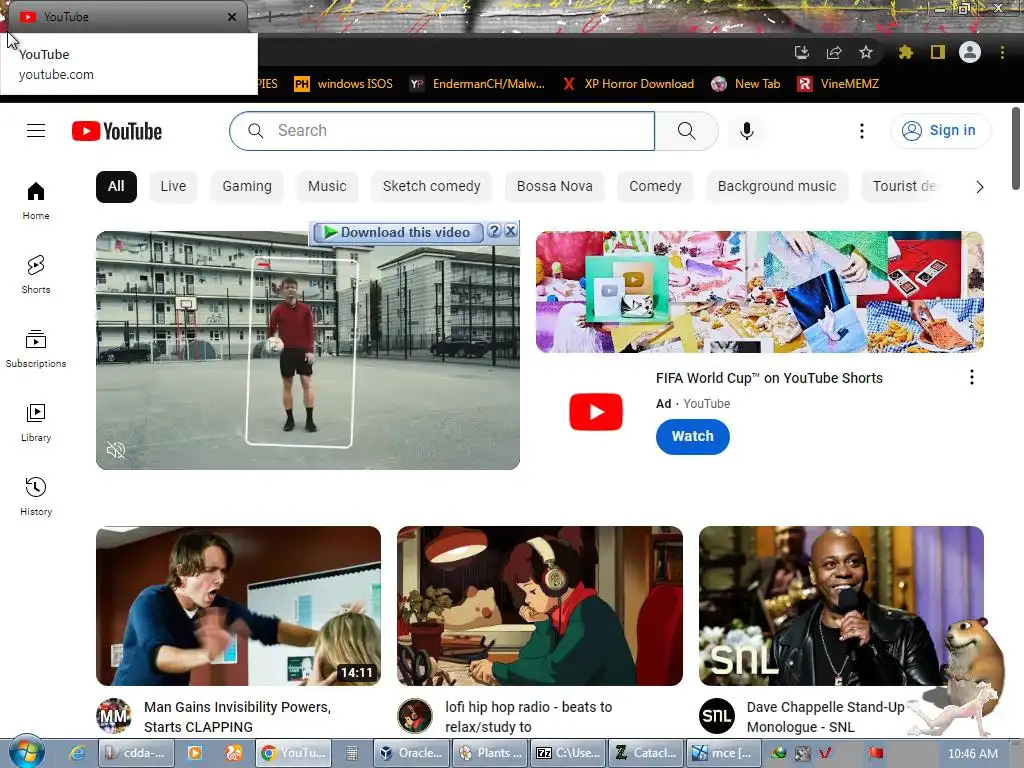
Task: Open the lofi hip hop radio thumbnail
Action: (540, 606)
